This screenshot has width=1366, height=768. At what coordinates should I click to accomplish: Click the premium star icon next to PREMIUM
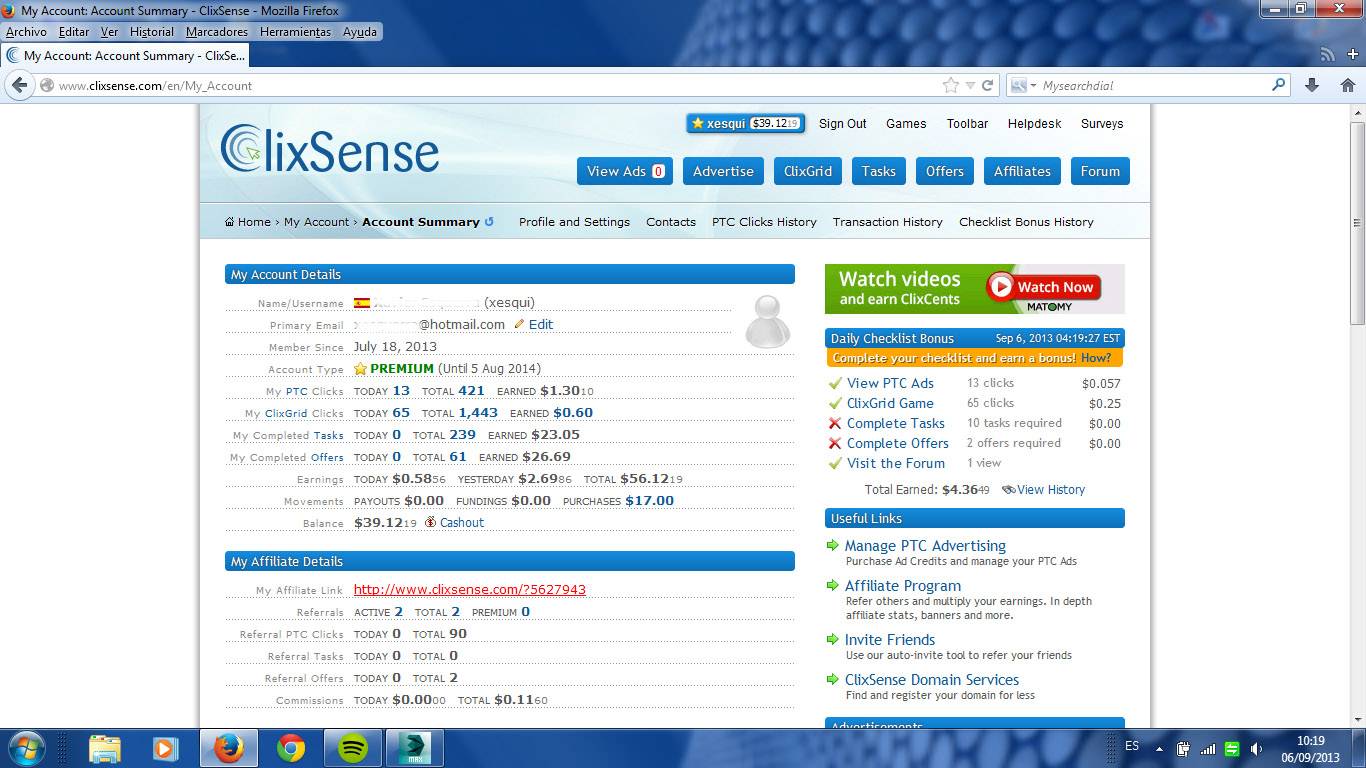coord(361,369)
